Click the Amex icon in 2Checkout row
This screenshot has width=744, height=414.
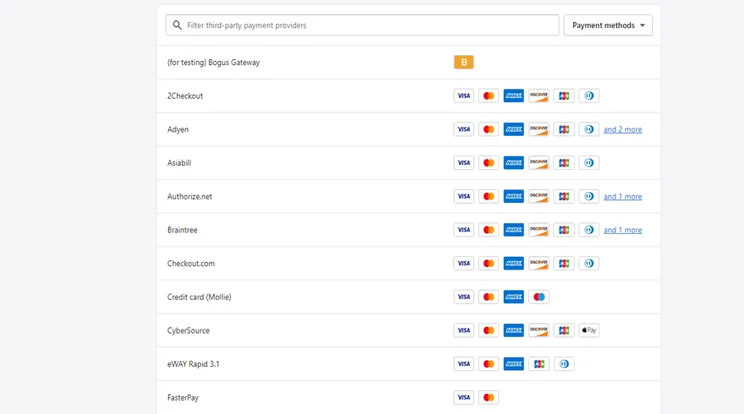tap(514, 96)
